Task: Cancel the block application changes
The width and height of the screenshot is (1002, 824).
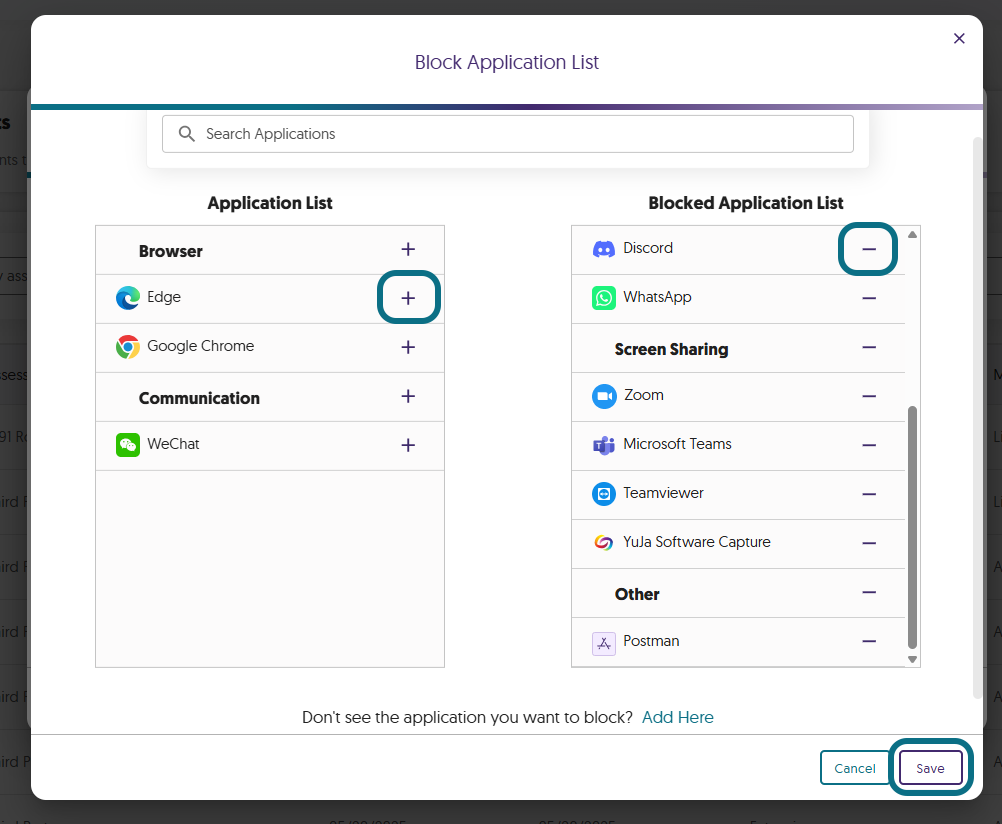Action: tap(854, 768)
